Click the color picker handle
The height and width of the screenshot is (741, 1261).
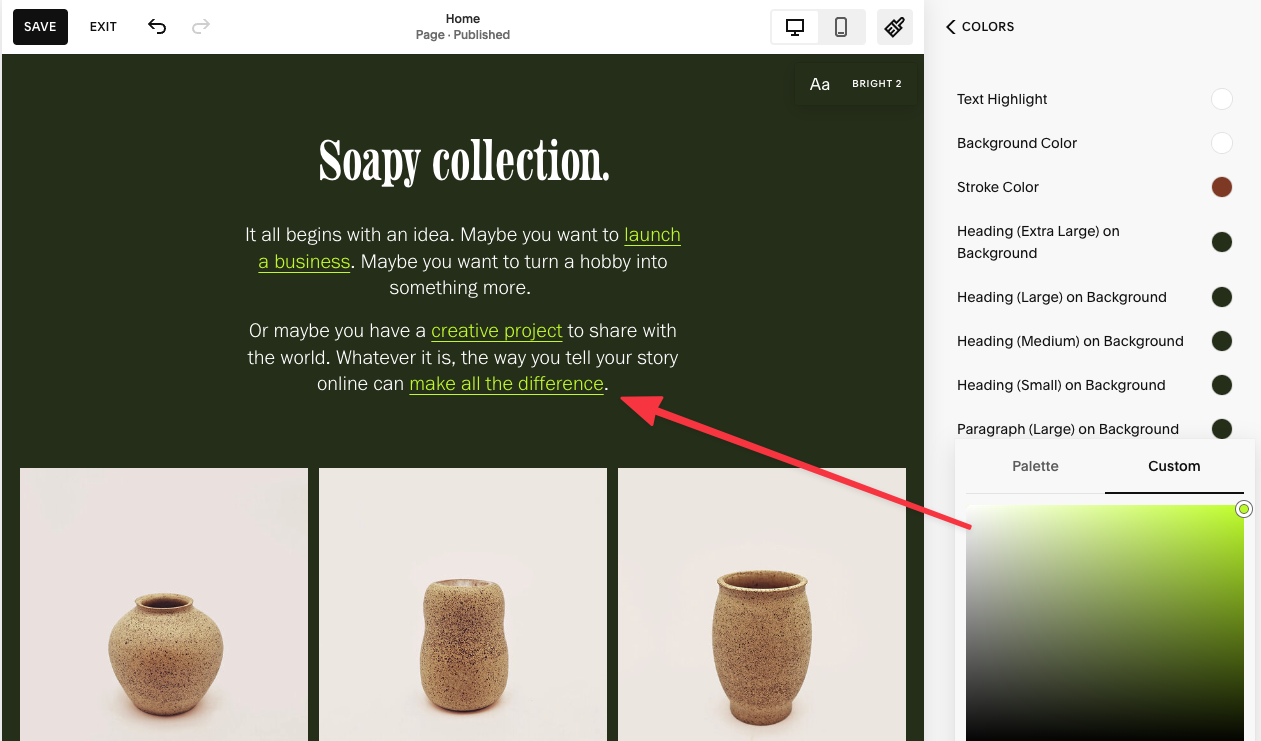pyautogui.click(x=1244, y=509)
